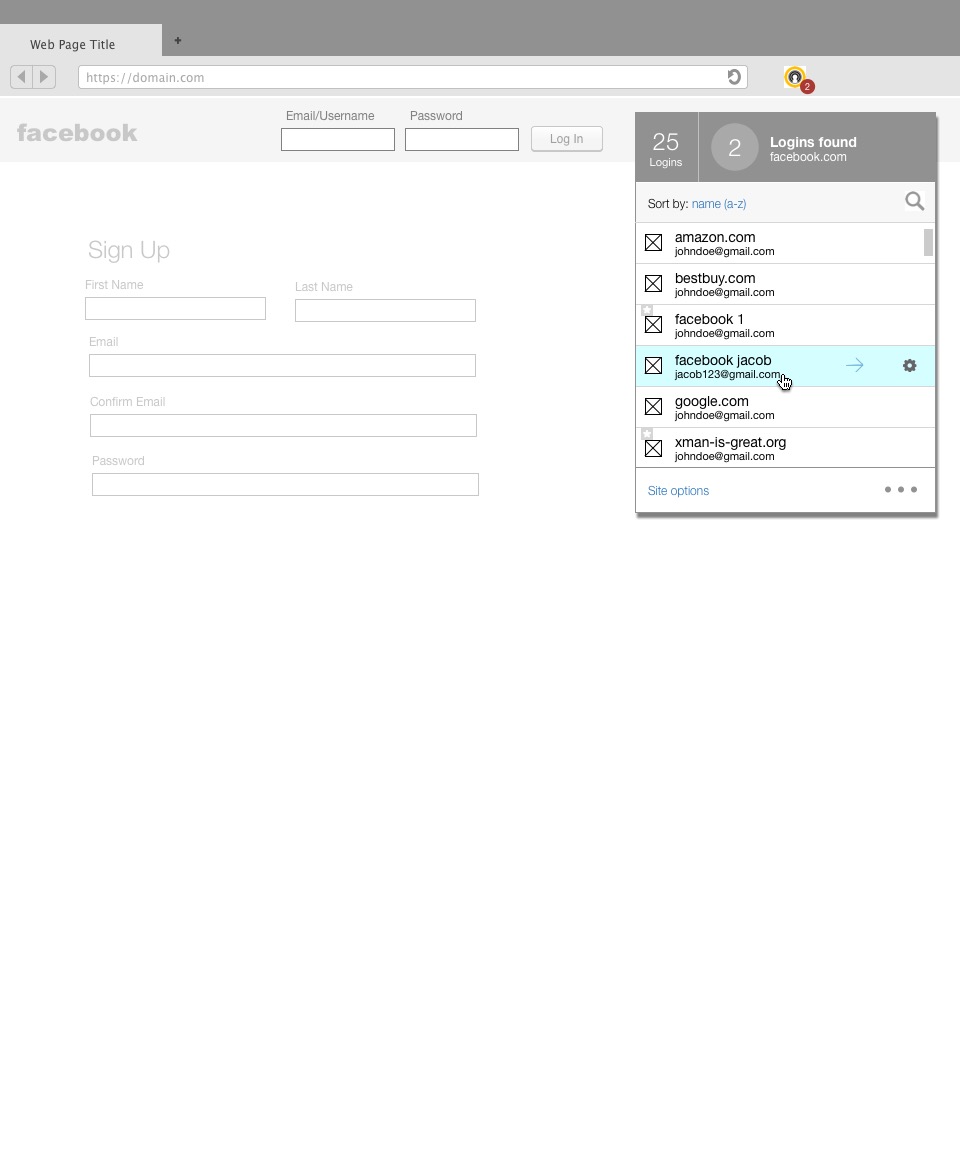Click the search icon in the logins panel

coord(914,201)
